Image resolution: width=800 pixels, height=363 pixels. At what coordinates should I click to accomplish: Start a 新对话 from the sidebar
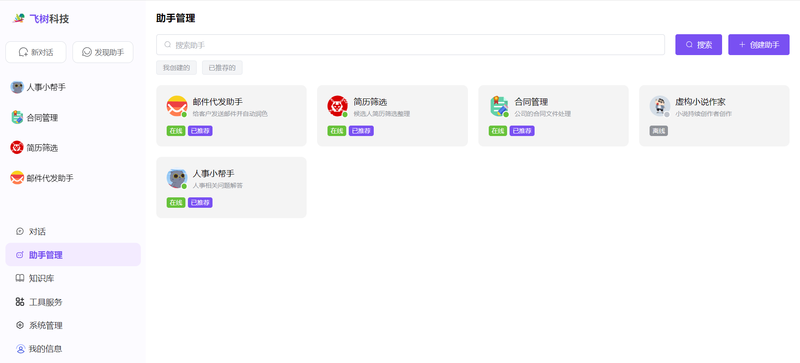point(36,52)
